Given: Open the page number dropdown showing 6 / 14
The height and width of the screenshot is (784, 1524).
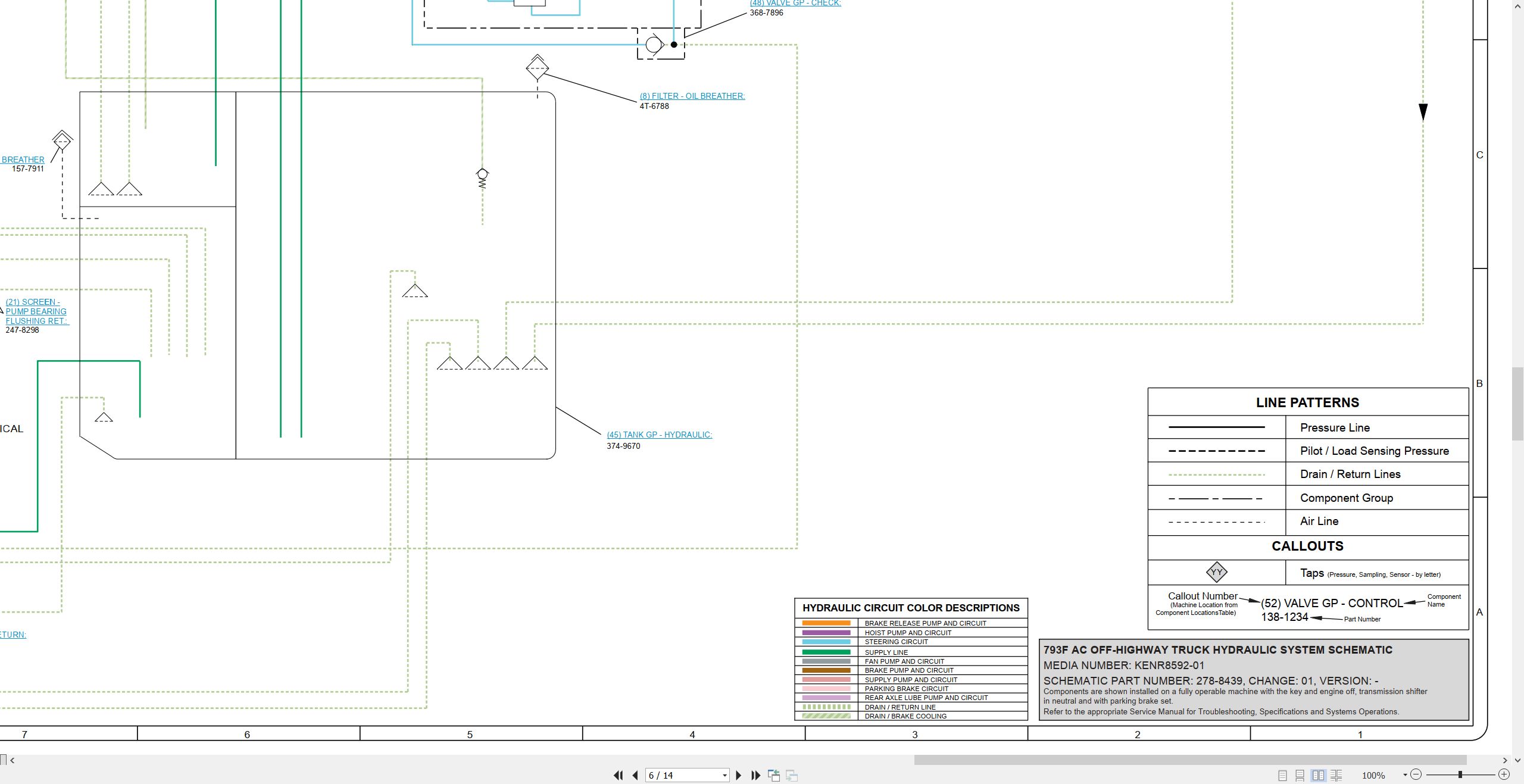Looking at the screenshot, I should [724, 775].
